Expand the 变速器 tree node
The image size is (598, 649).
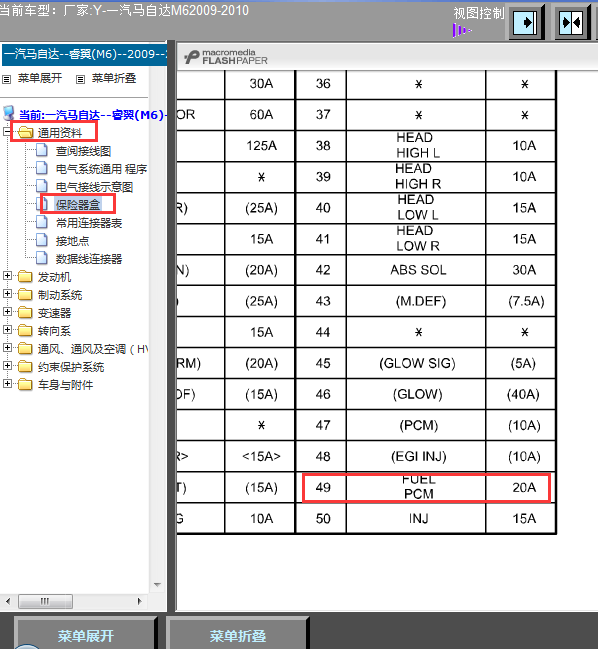[x=7, y=311]
